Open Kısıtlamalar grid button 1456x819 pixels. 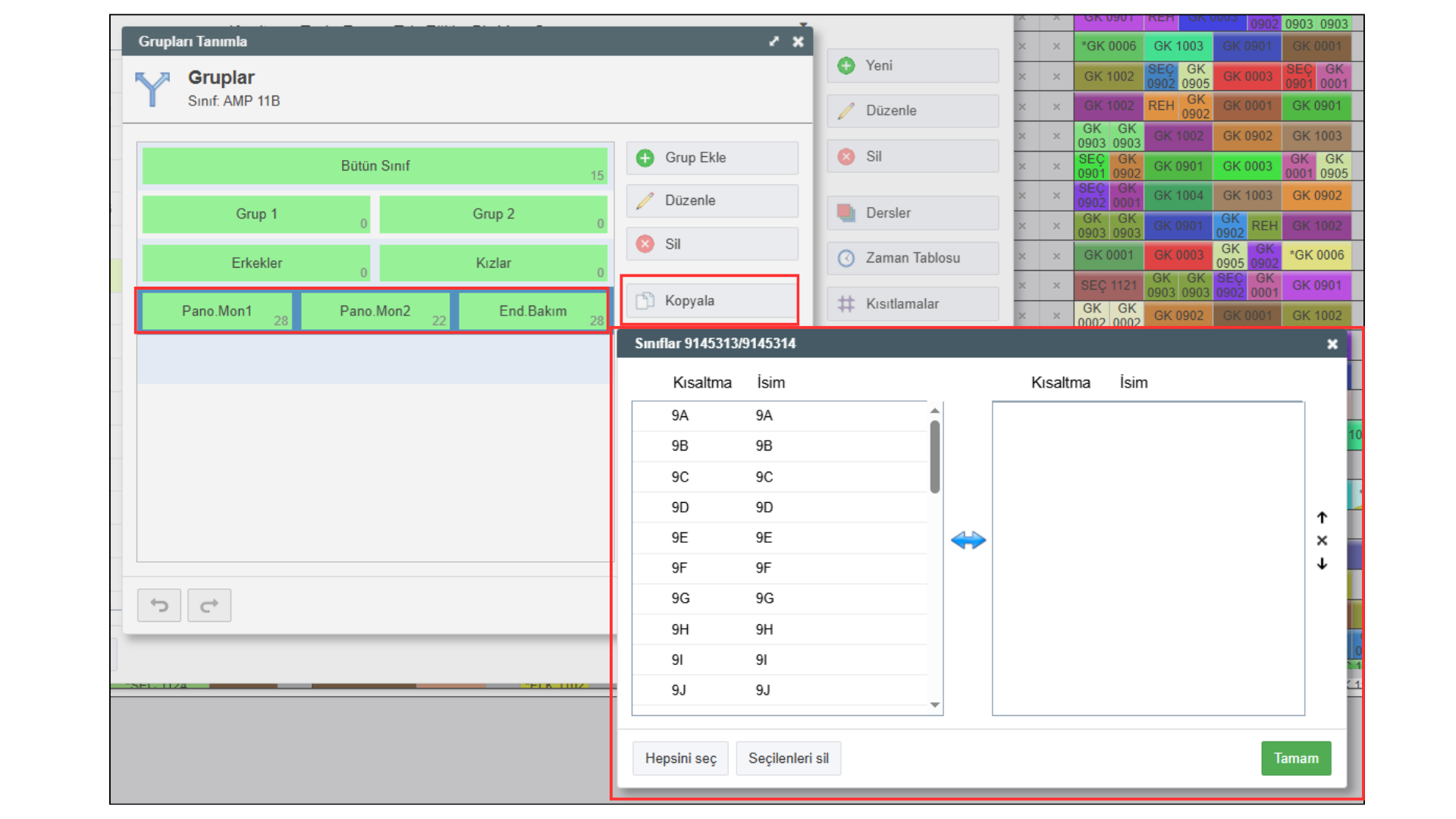click(x=912, y=304)
